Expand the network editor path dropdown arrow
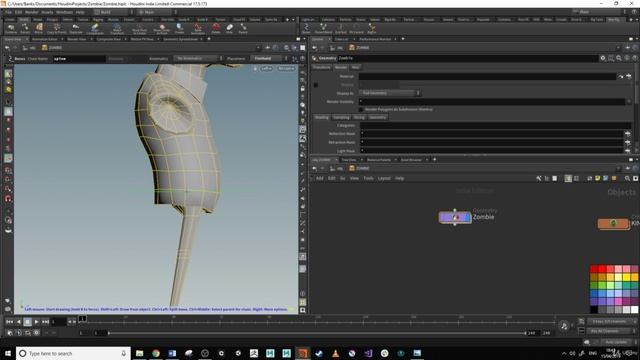The height and width of the screenshot is (360, 640). pyautogui.click(x=618, y=168)
